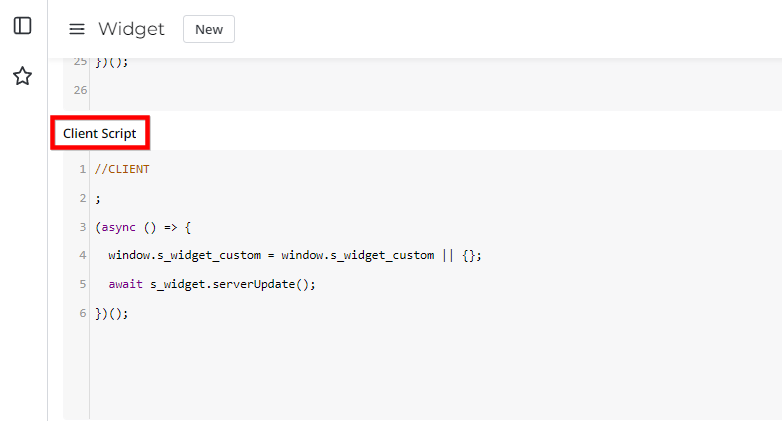Select line number 26 in upper editor
Screen dimensions: 782x421
coord(80,91)
